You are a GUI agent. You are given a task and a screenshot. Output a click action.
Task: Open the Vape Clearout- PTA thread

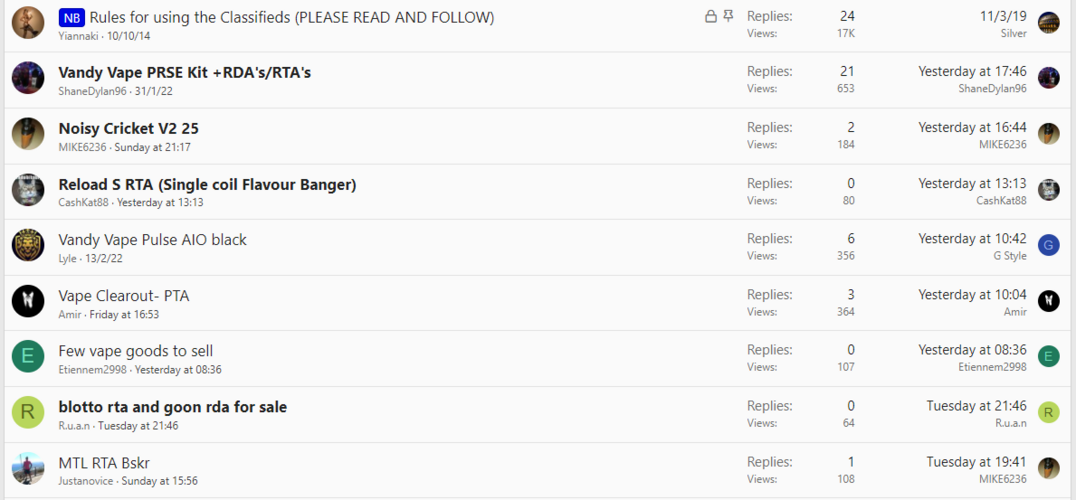pyautogui.click(x=124, y=296)
